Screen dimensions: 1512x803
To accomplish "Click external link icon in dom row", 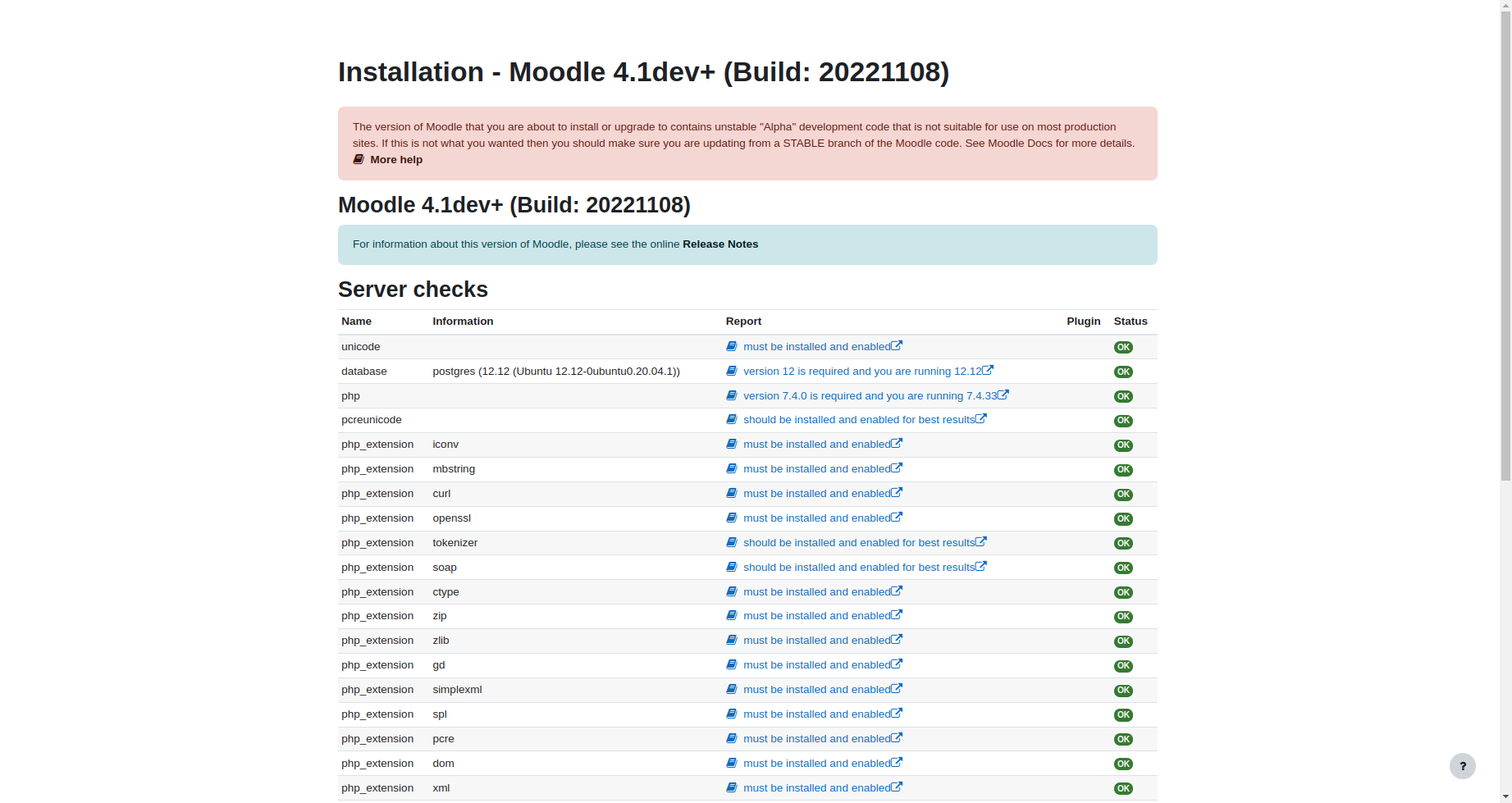I will [897, 762].
